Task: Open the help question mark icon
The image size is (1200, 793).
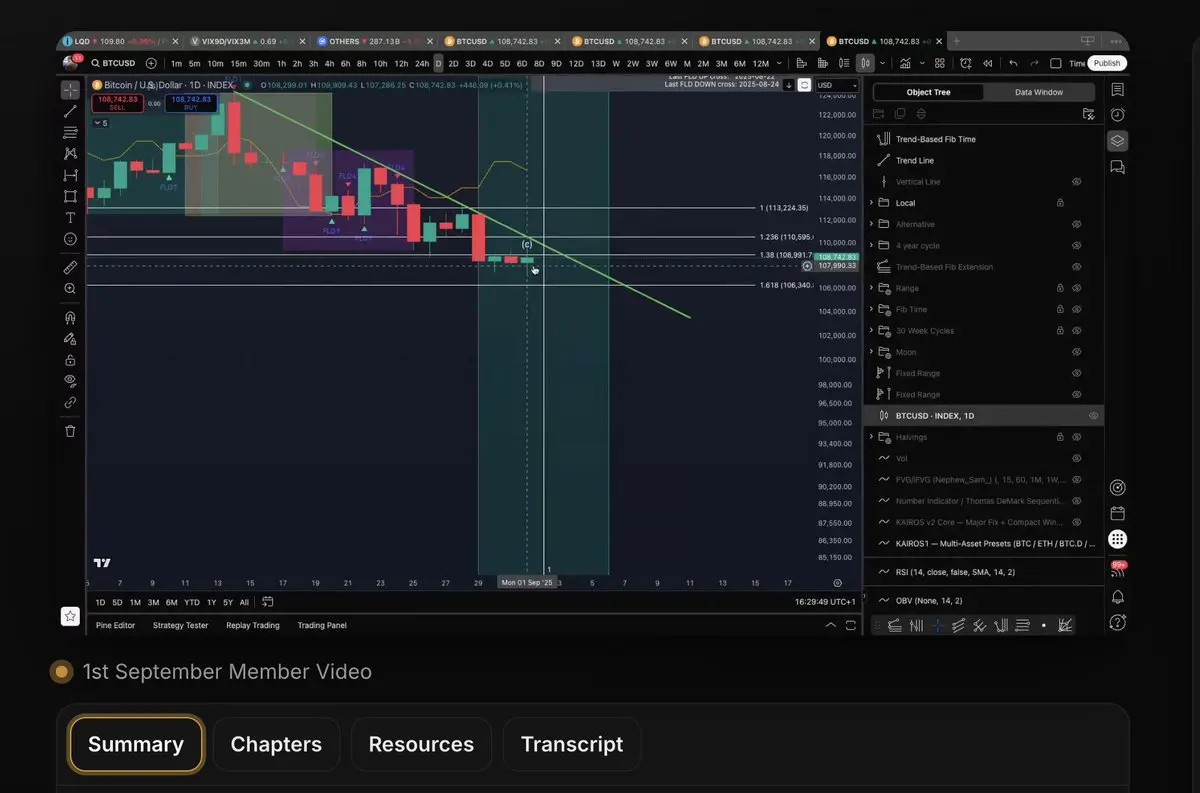Action: pos(1117,622)
